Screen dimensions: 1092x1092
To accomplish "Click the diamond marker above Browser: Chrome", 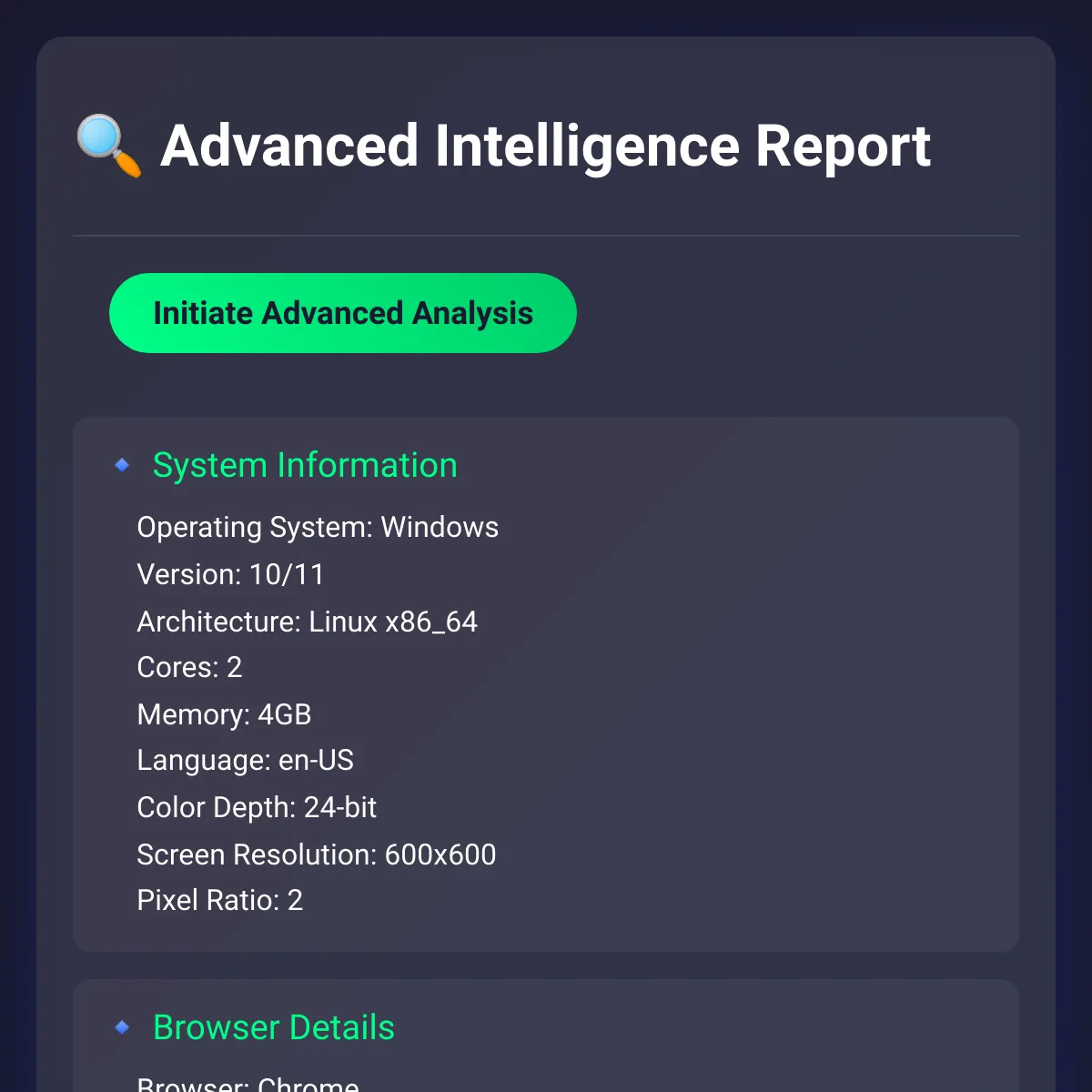I will point(121,1026).
